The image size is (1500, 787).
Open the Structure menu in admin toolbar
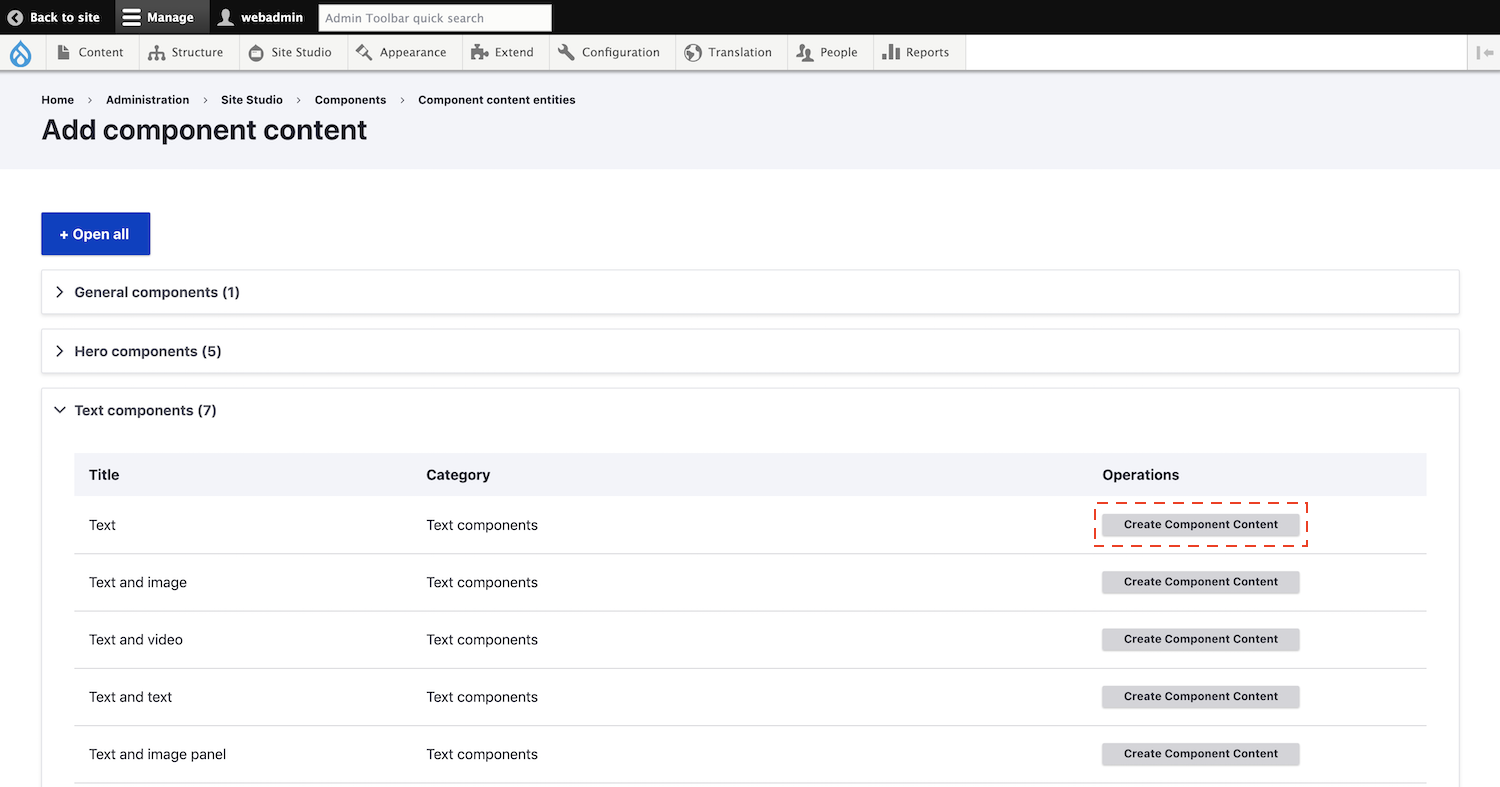pos(186,53)
